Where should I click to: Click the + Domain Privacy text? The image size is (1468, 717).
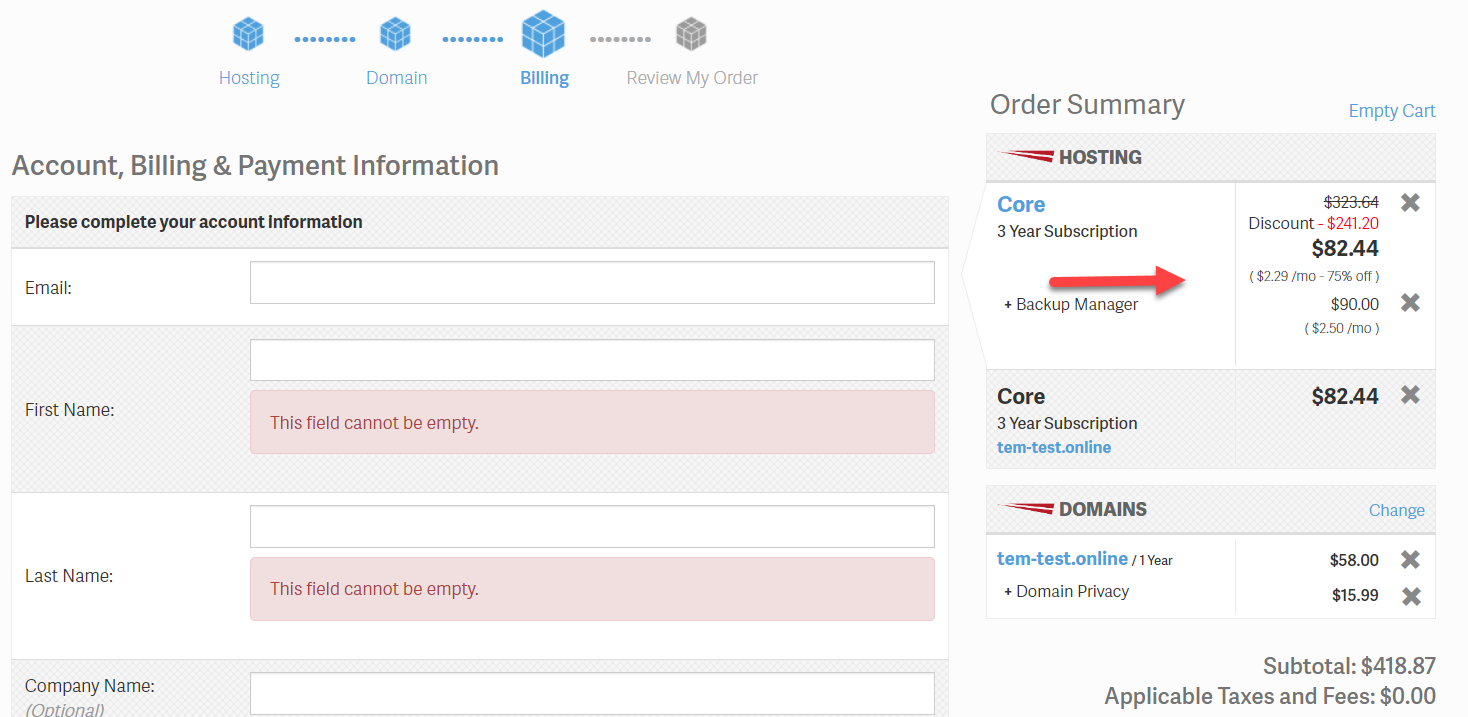(1066, 591)
